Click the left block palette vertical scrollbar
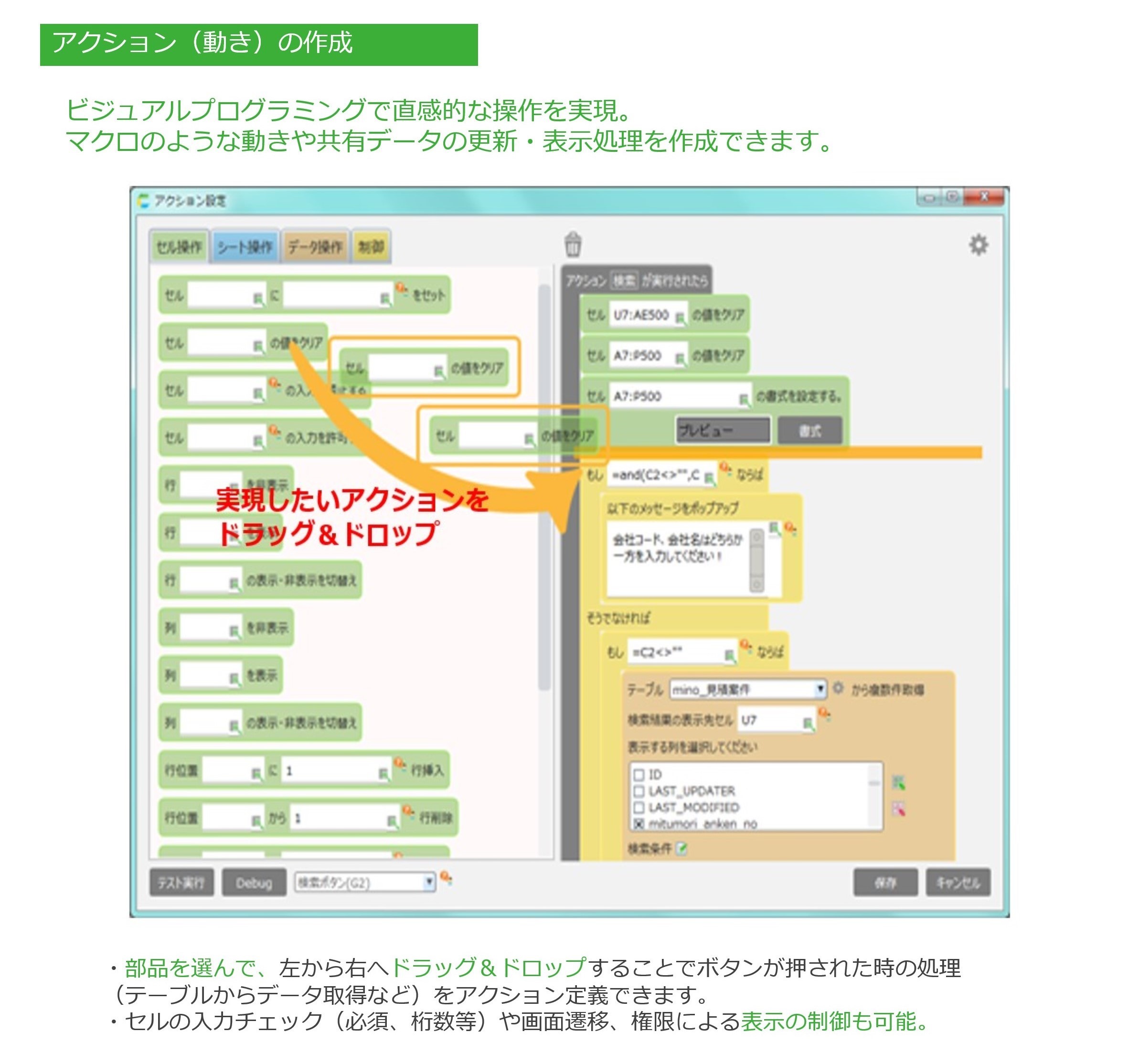 tap(544, 488)
